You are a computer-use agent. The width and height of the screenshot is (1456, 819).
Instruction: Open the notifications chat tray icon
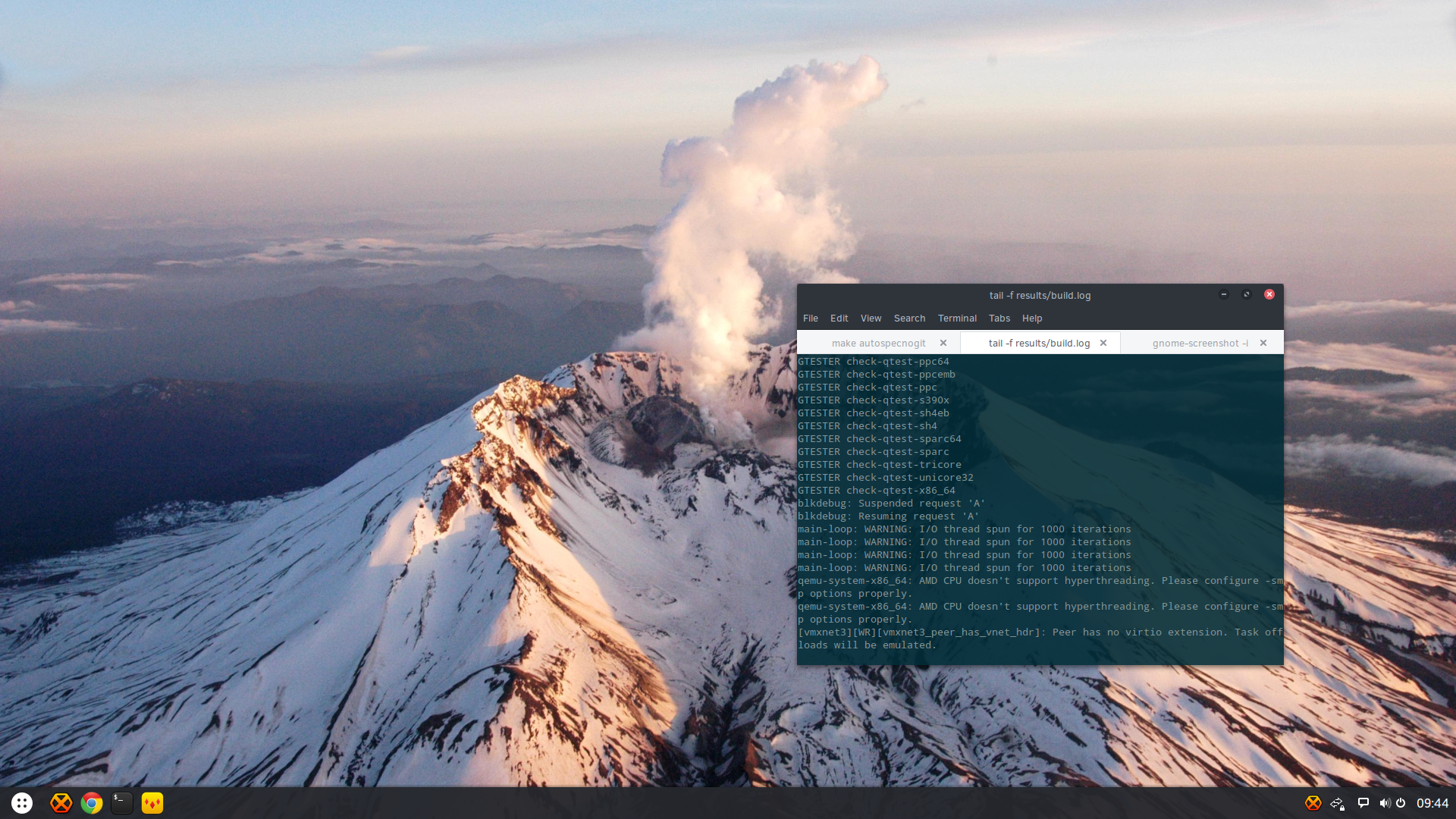[1363, 803]
